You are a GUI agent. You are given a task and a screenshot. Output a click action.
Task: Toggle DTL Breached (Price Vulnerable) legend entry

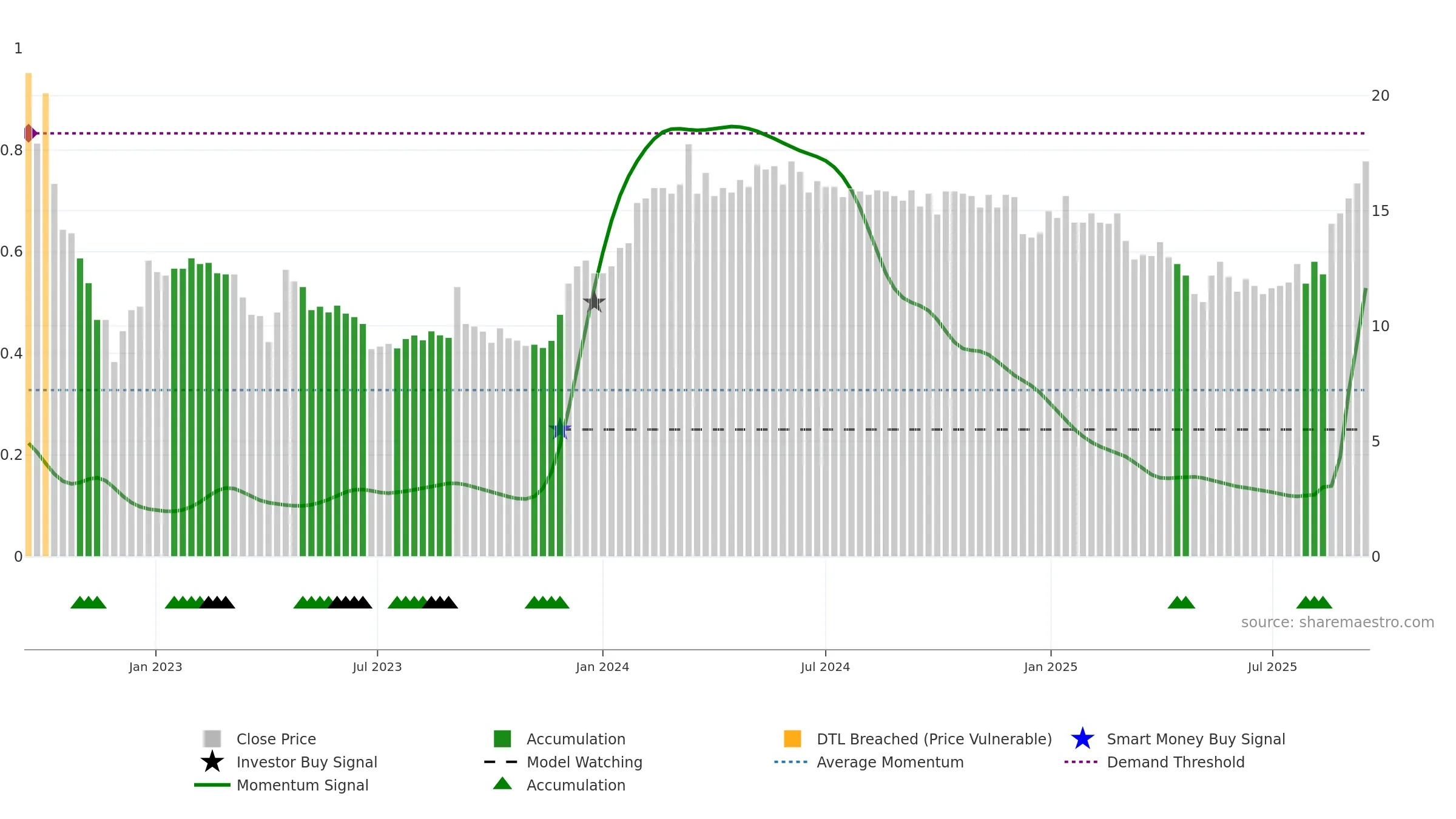coord(934,739)
